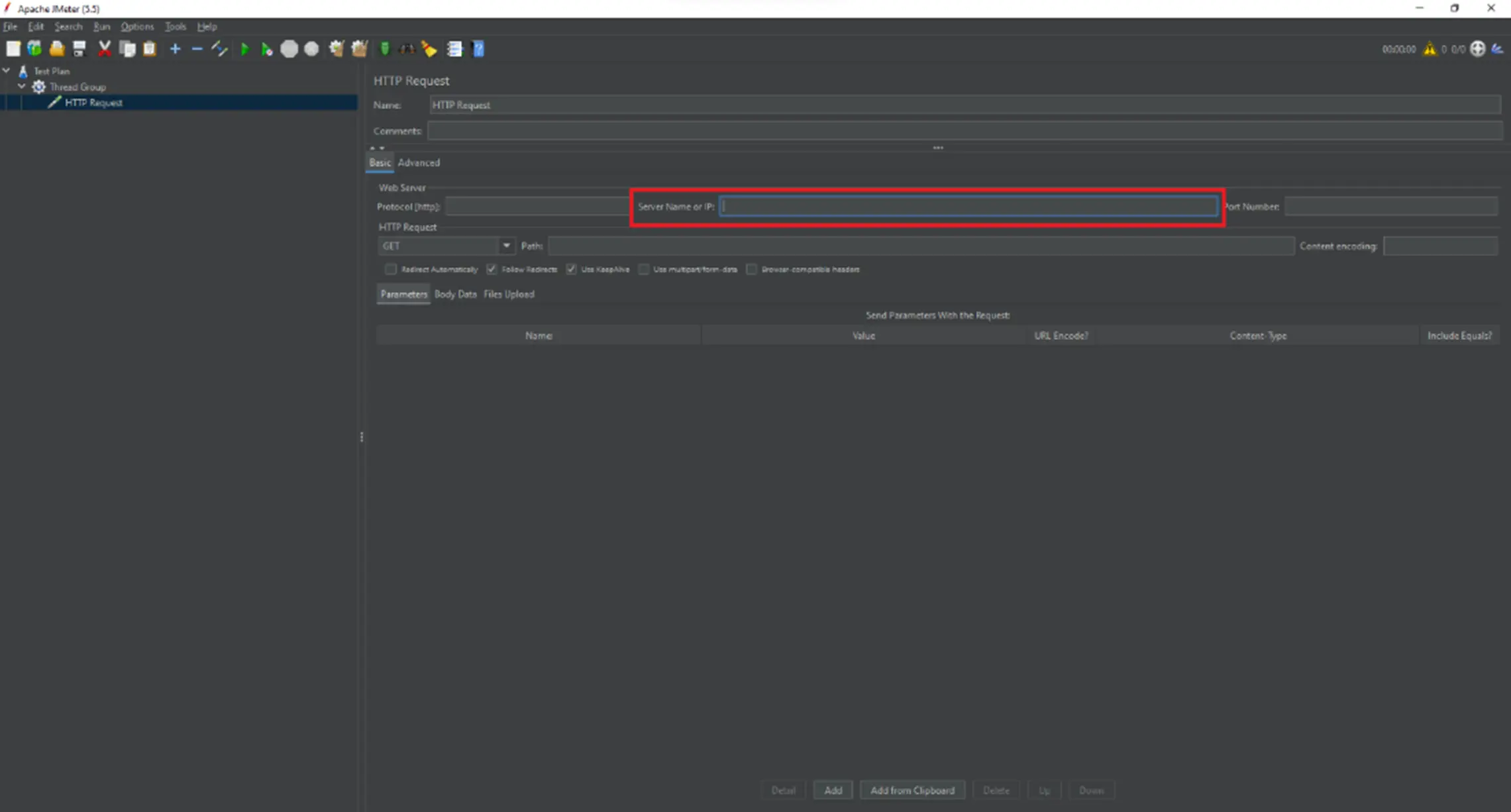This screenshot has width=1511, height=812.
Task: Start the test with the green play icon
Action: point(245,48)
